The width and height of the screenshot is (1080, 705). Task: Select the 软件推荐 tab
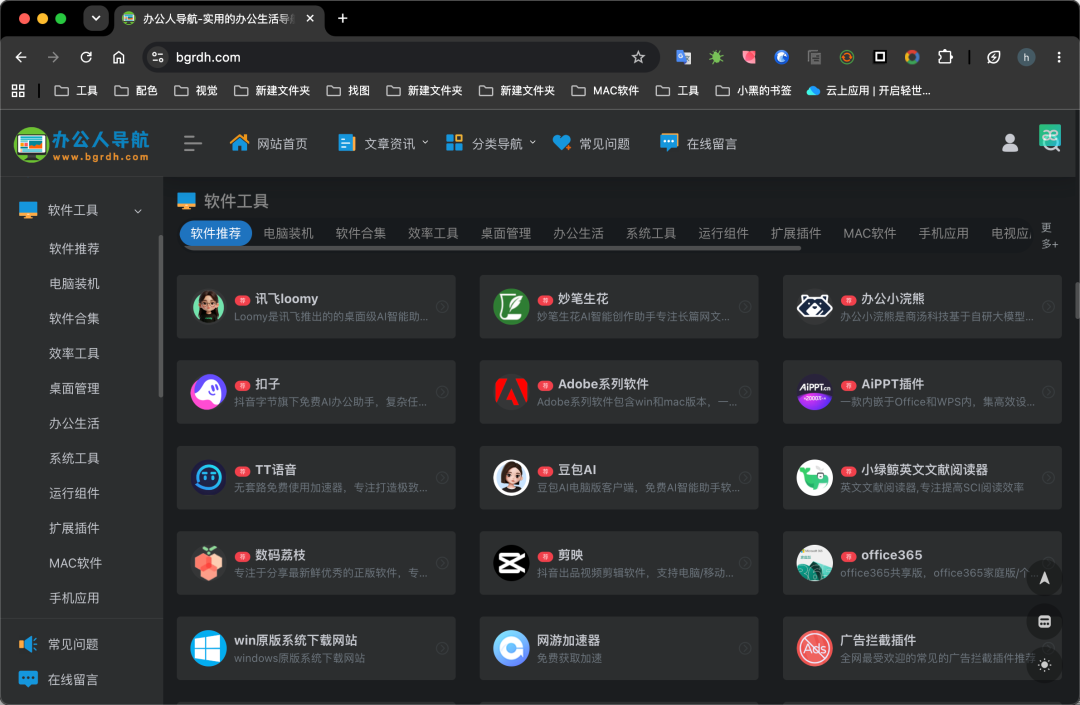point(216,233)
